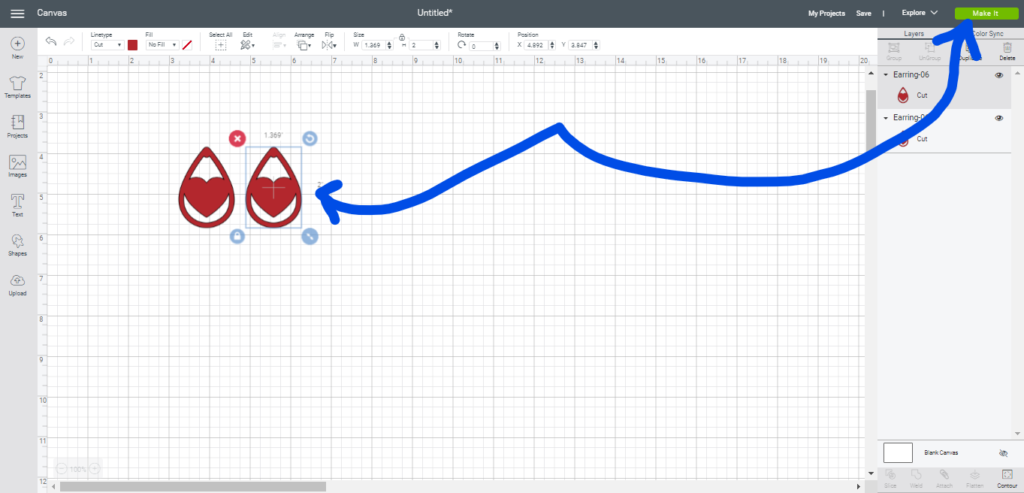1024x493 pixels.
Task: Open the Fill dropdown
Action: point(161,45)
